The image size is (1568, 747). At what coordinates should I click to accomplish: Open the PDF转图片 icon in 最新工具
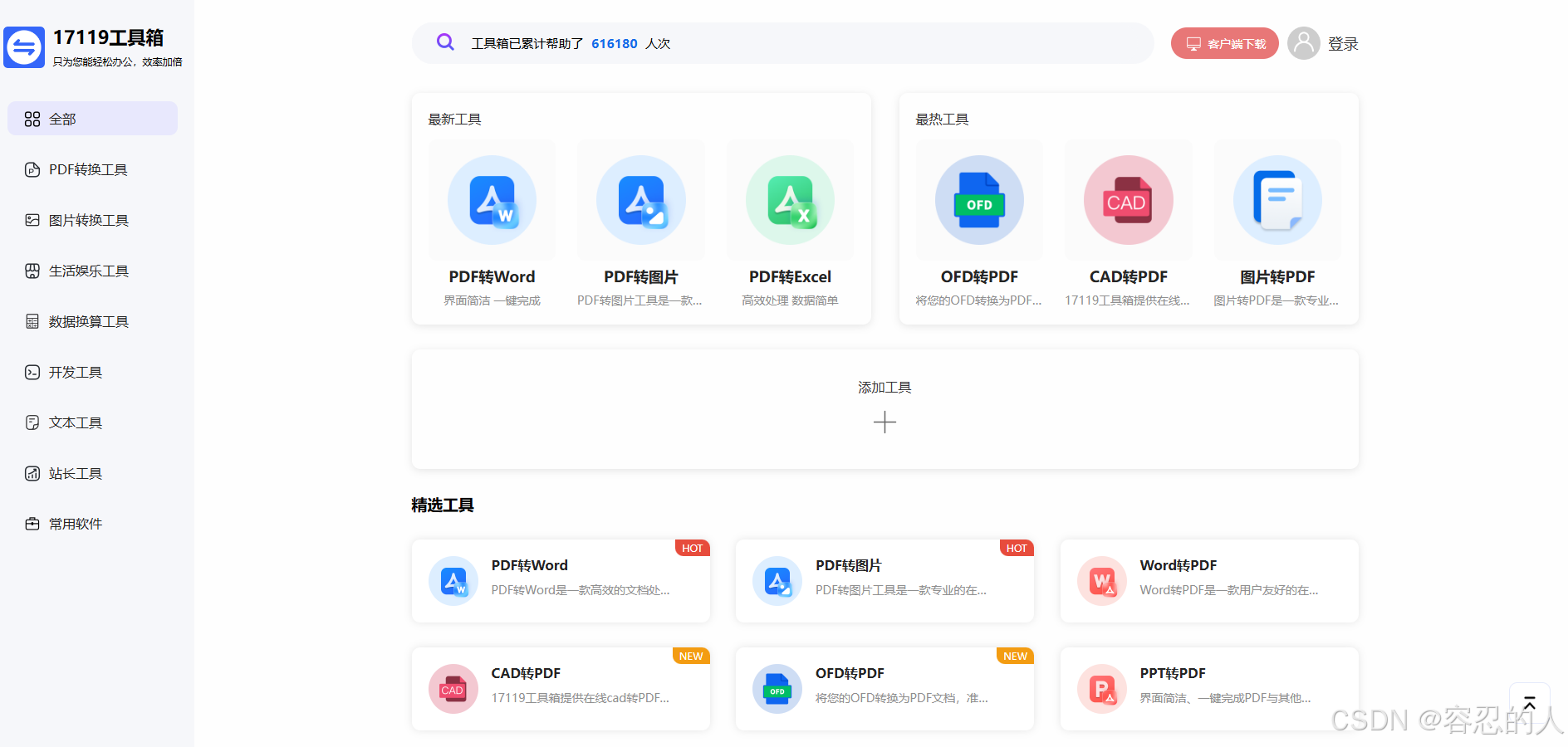click(641, 200)
